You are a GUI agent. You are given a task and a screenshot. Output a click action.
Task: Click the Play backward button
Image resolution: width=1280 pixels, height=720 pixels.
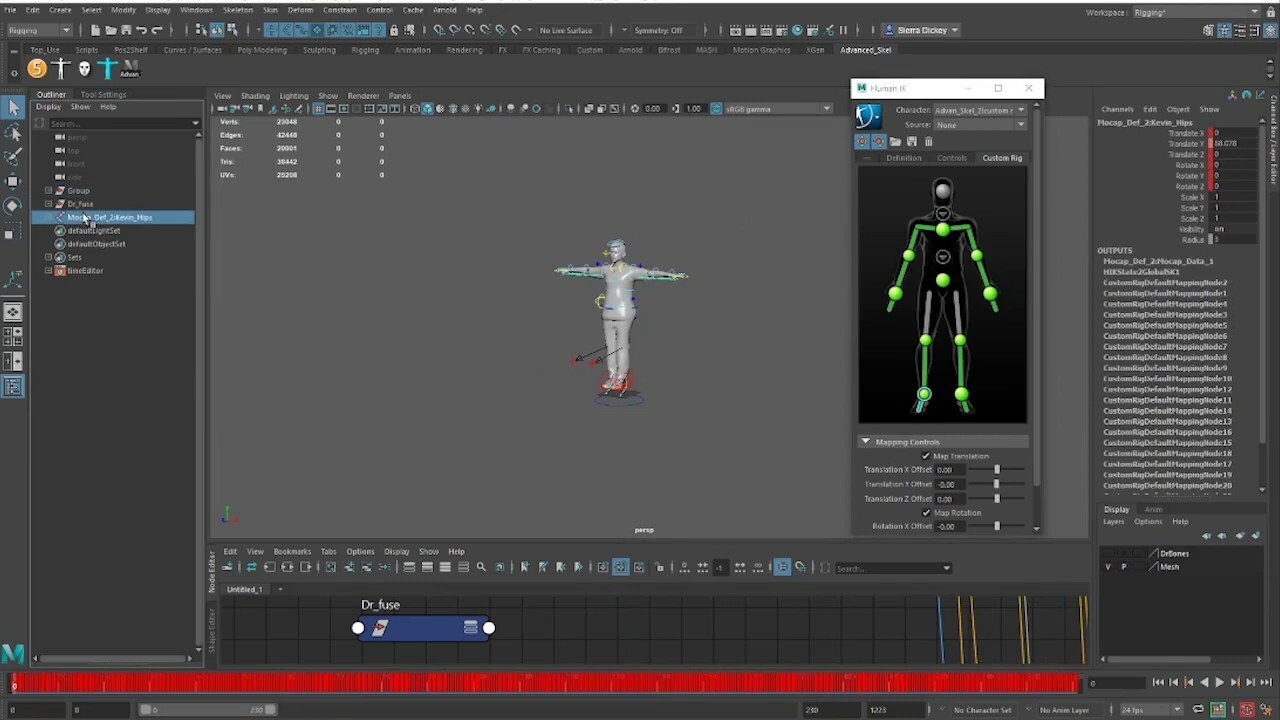click(1204, 682)
